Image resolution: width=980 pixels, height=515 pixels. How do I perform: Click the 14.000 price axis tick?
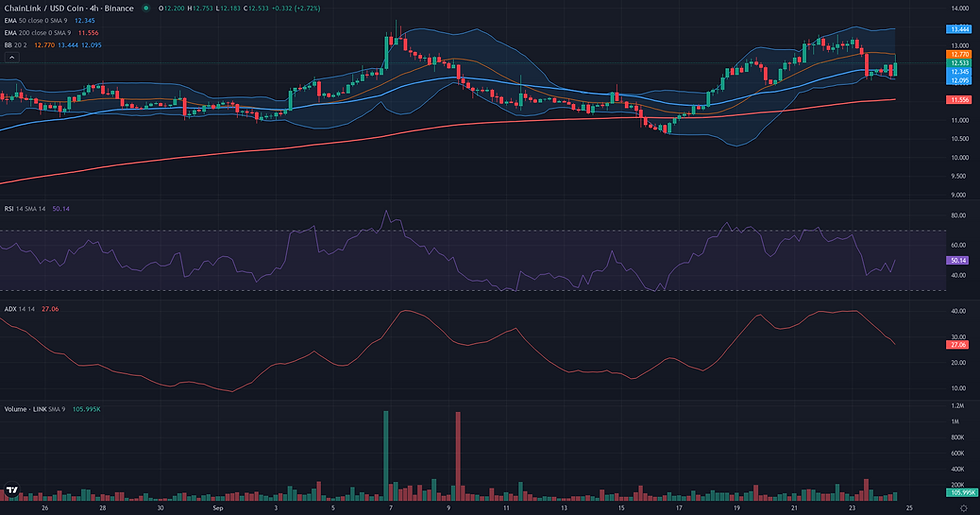click(960, 8)
